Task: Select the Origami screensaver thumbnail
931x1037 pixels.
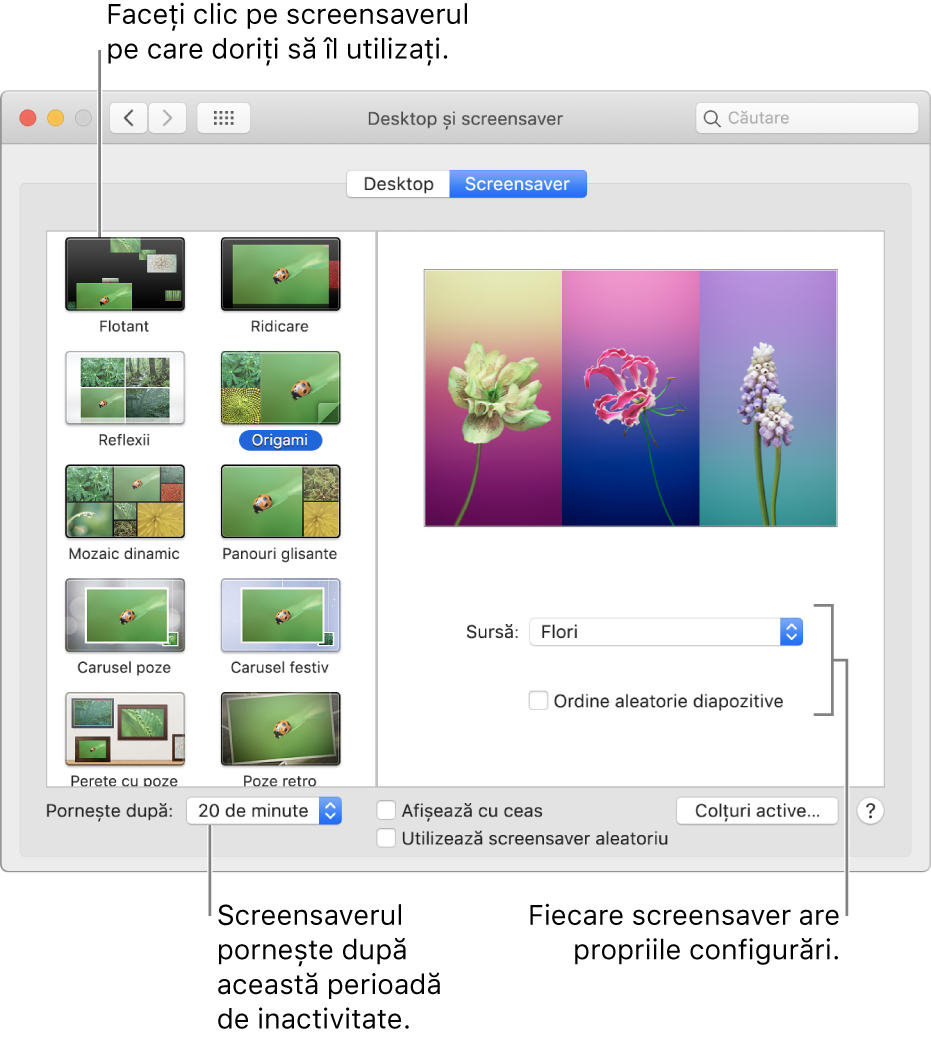Action: tap(280, 386)
